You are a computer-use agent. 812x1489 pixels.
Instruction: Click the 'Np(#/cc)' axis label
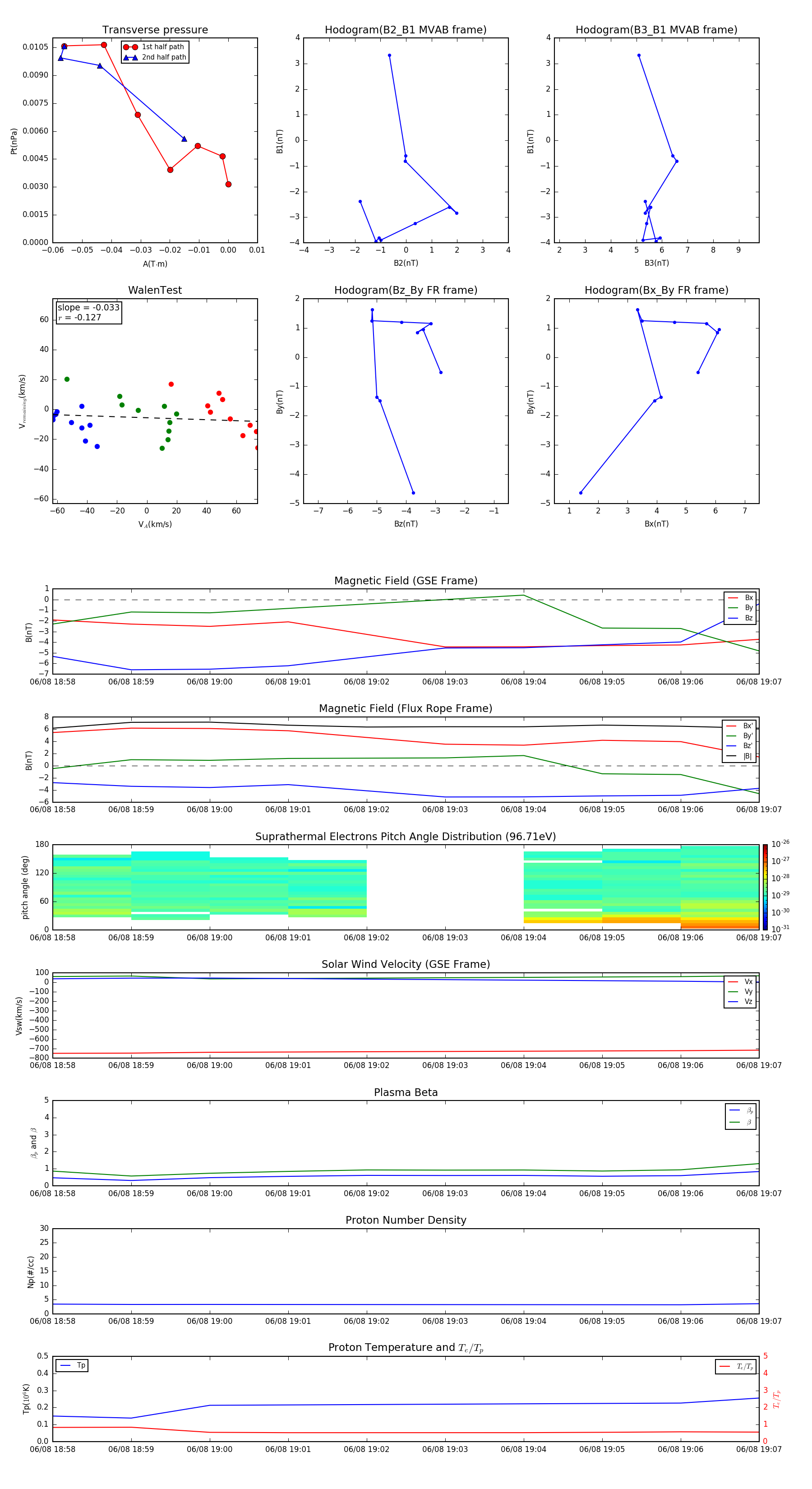31,1272
